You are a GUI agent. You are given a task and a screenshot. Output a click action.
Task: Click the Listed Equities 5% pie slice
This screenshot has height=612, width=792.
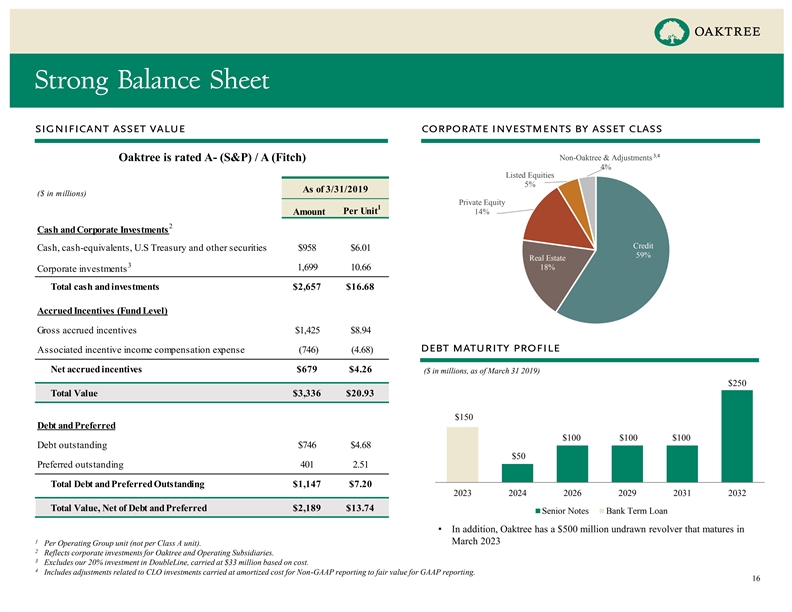coord(568,190)
